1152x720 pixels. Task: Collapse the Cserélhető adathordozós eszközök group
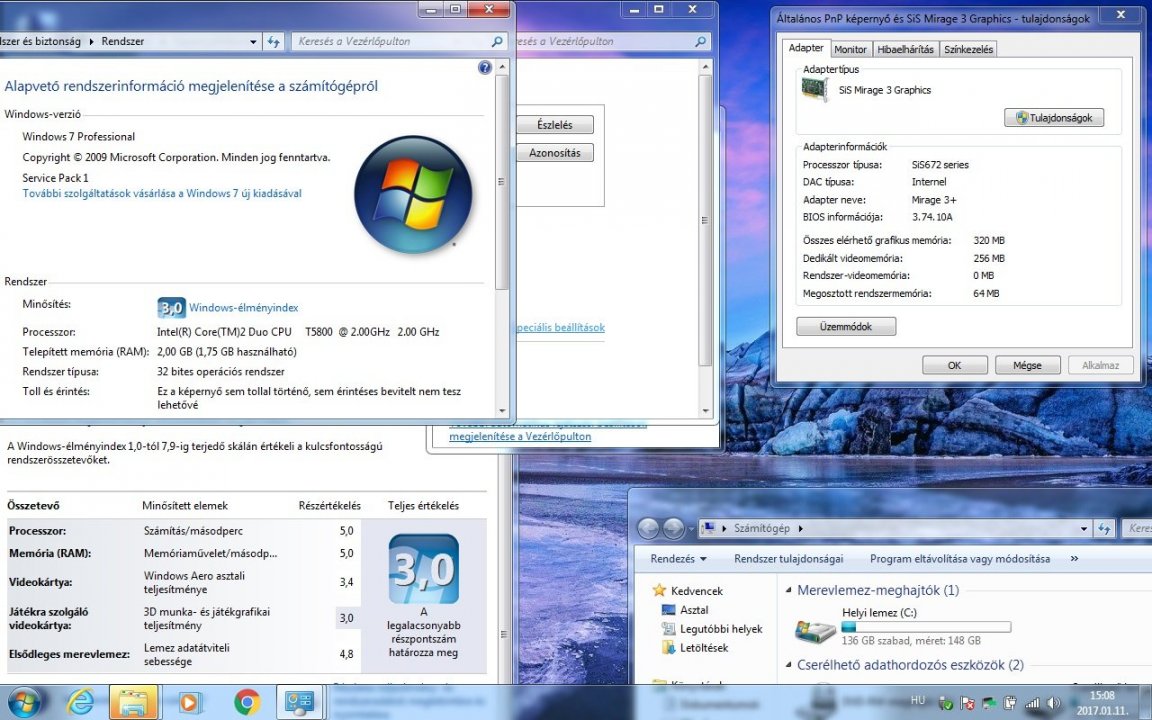click(789, 664)
